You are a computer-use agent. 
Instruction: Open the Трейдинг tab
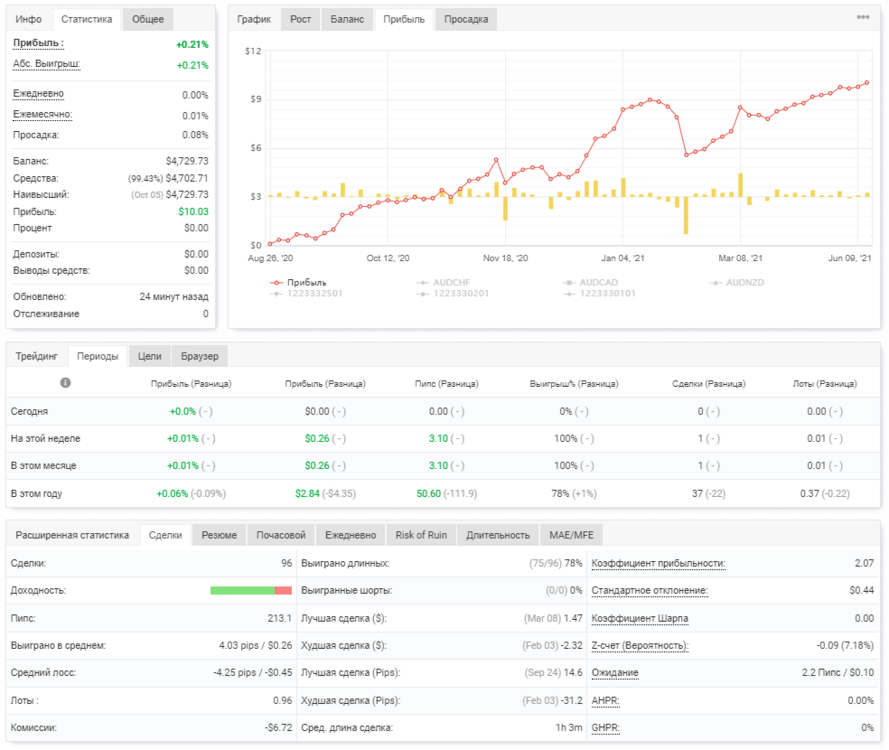[x=36, y=356]
